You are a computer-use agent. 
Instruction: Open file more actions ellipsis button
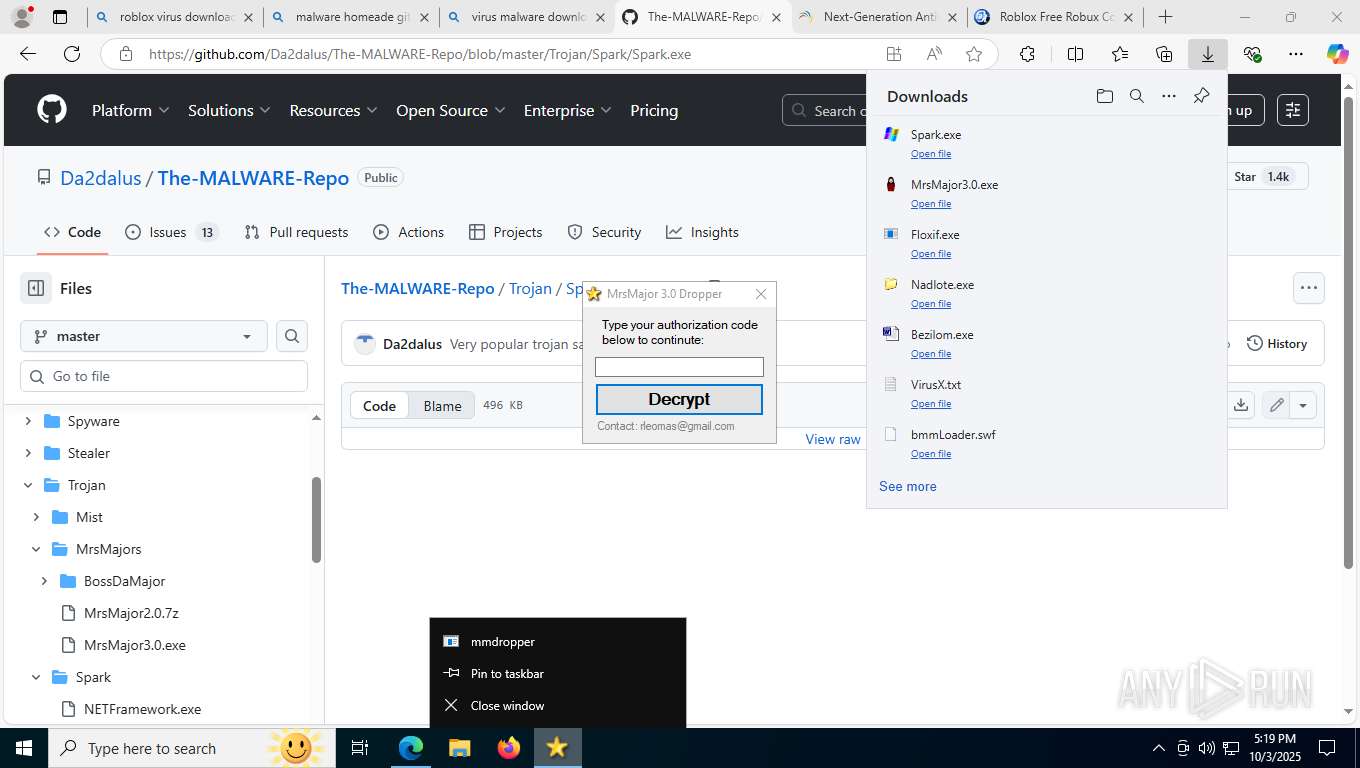pyautogui.click(x=1308, y=288)
